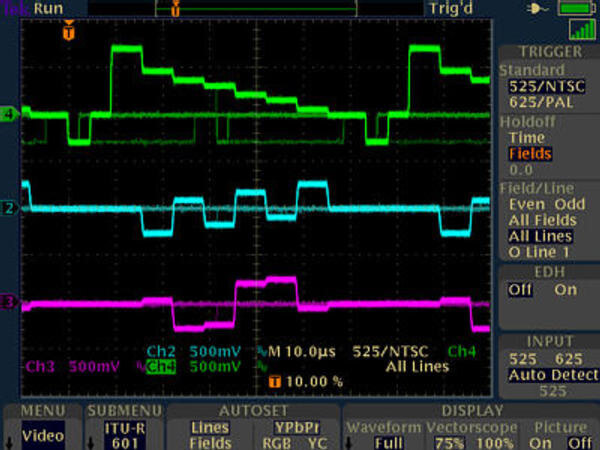Viewport: 600px width, 450px height.
Task: Choose YC autoset format
Action: 317,443
